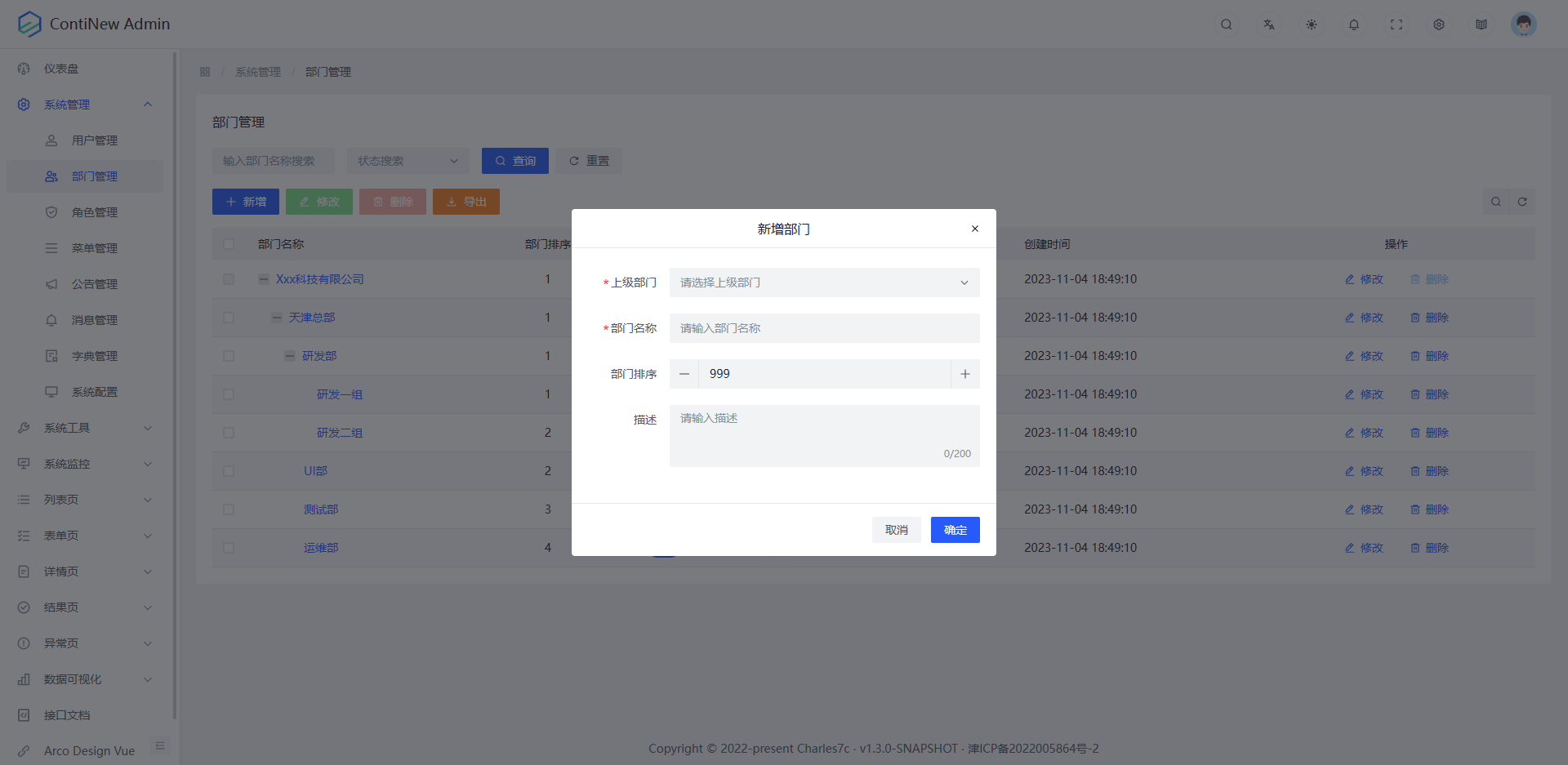Collapse the 天津总部 tree node
Image resolution: width=1568 pixels, height=765 pixels.
[277, 318]
